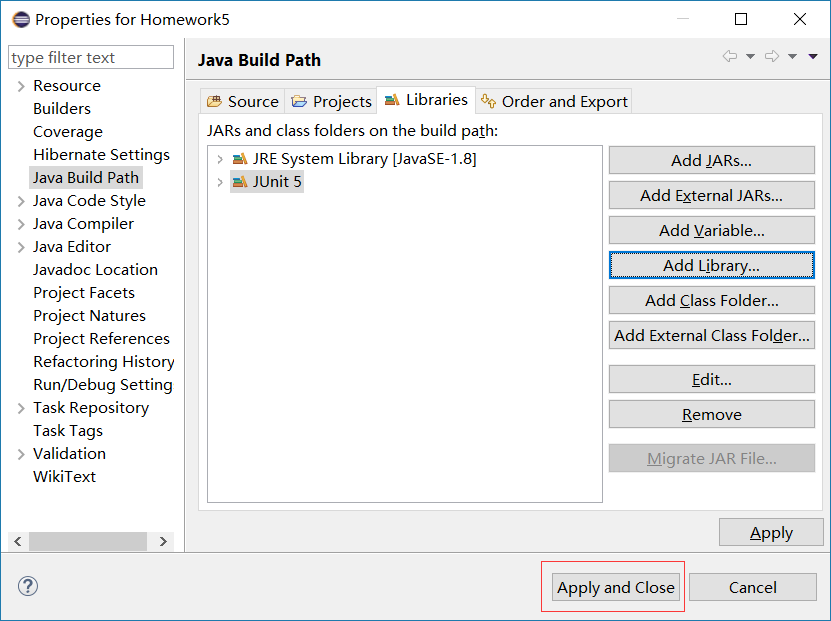
Task: Click the Eclipse icon in title bar
Action: [x=20, y=19]
